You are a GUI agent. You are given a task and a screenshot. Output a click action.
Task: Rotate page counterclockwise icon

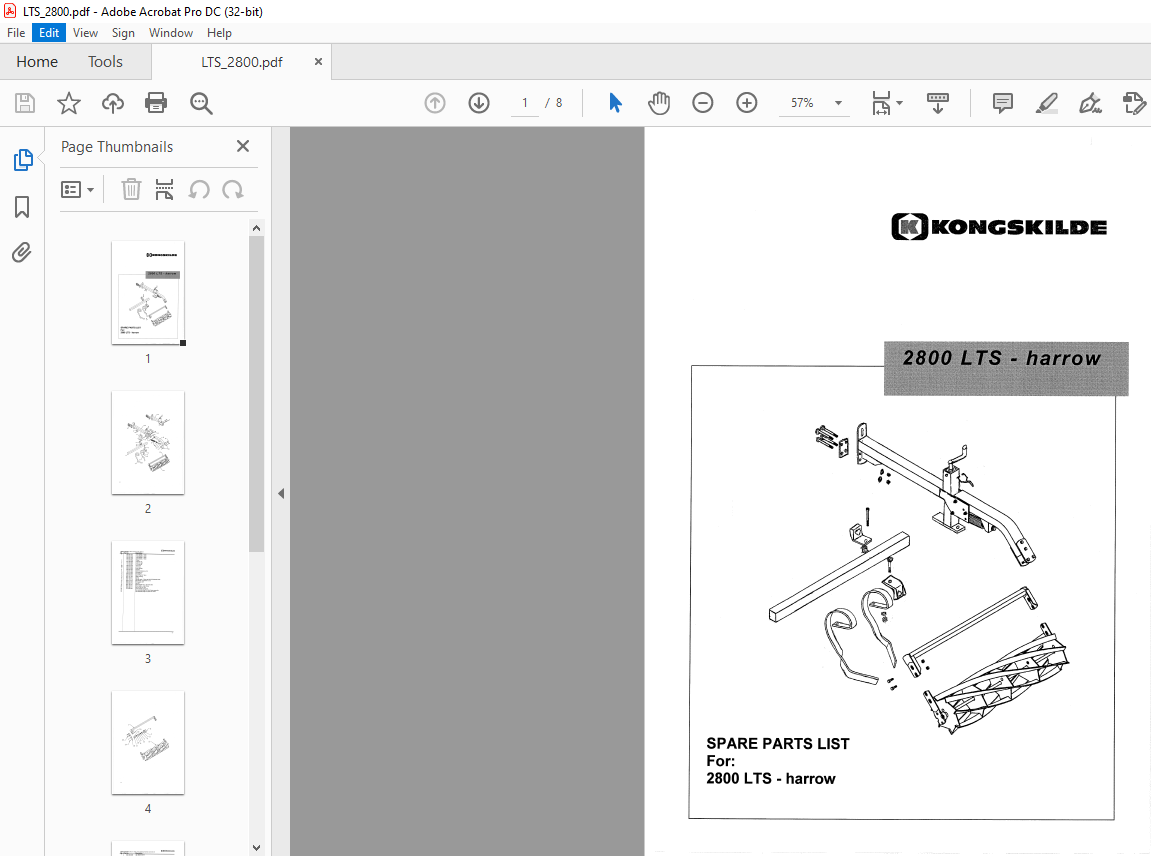(x=199, y=190)
